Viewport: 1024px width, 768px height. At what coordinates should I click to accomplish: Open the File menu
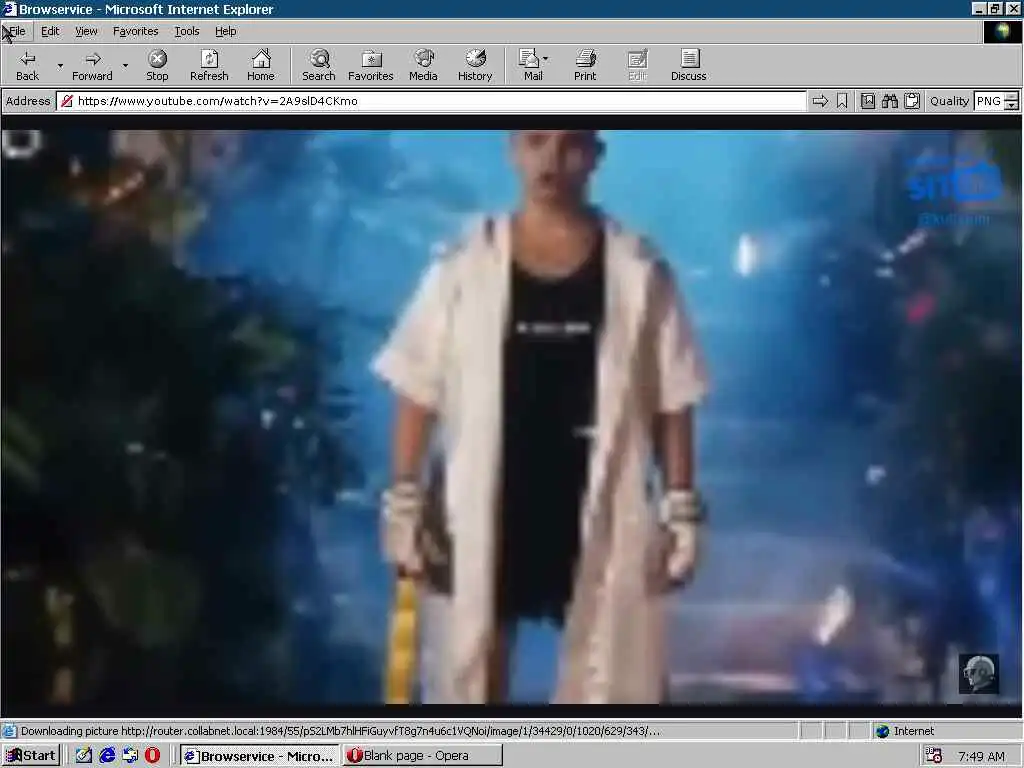[17, 31]
